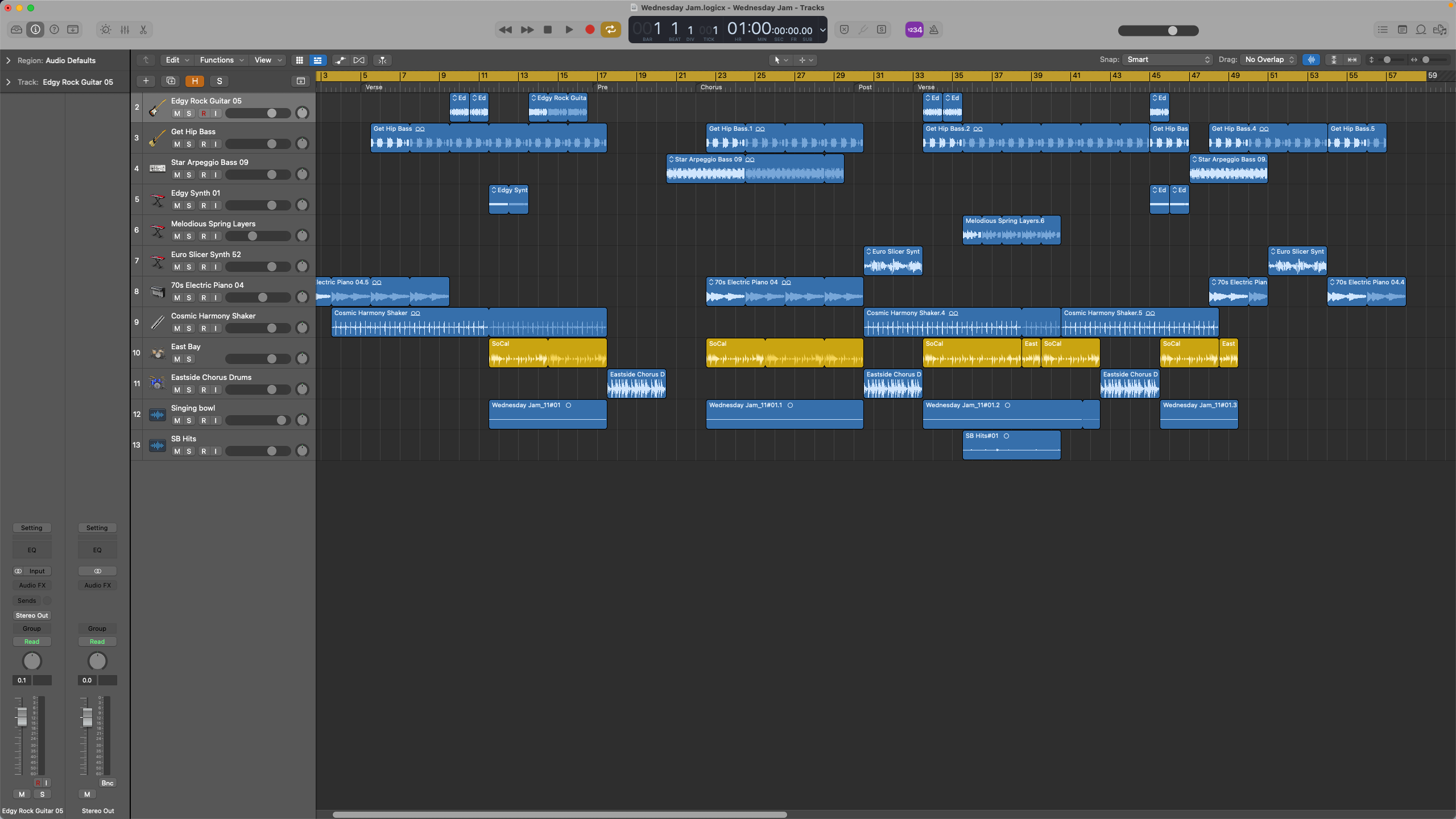Open the Note Pads icon

[1402, 30]
